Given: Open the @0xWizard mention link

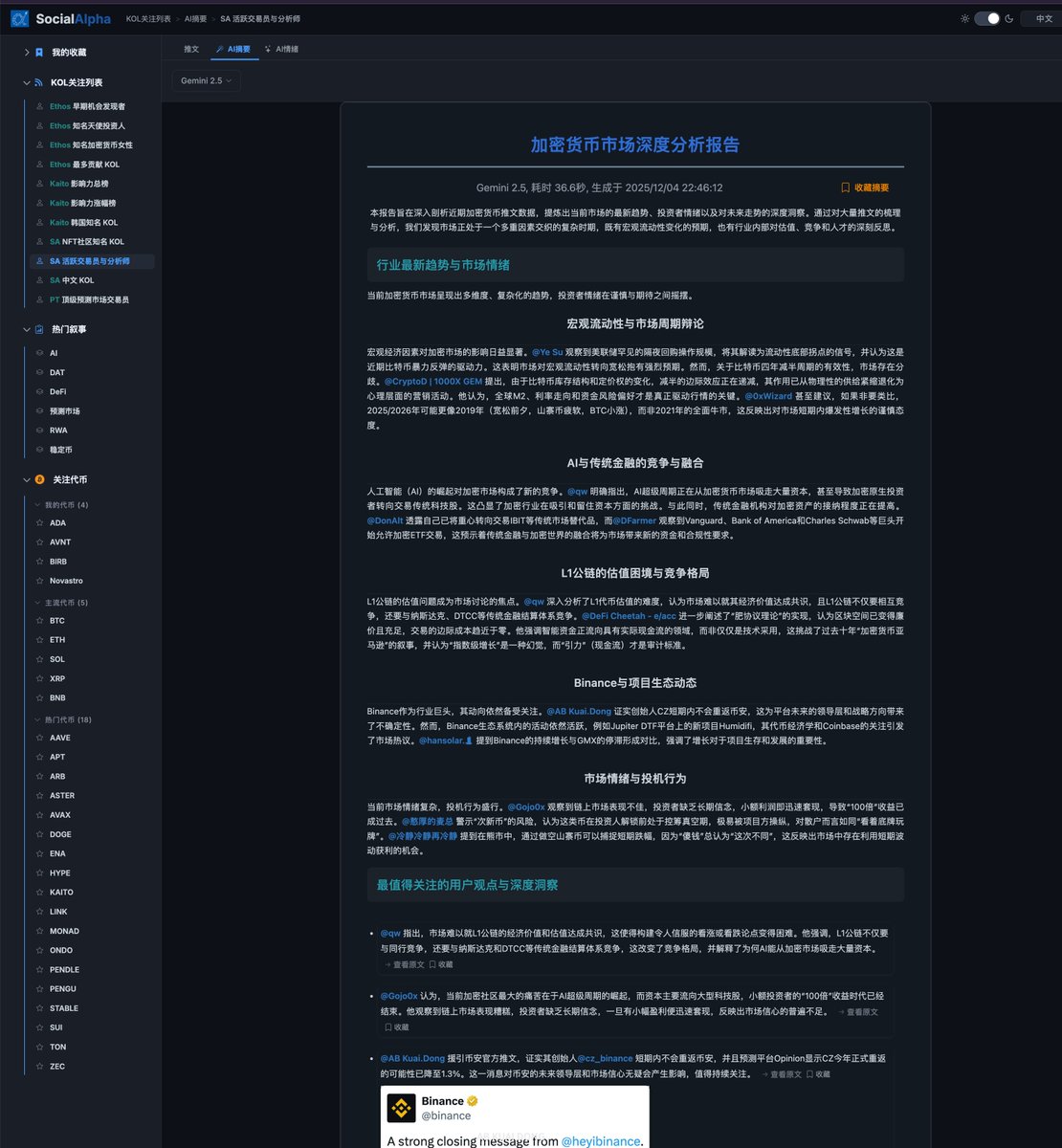Looking at the screenshot, I should 768,395.
